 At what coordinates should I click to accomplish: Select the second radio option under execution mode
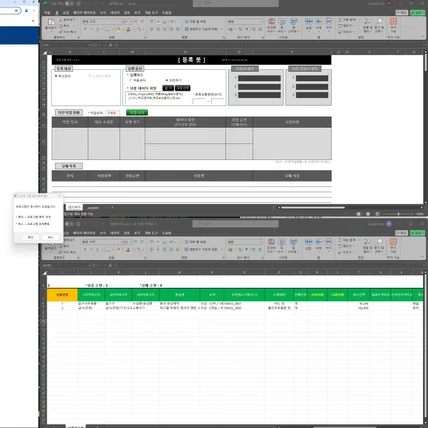167,81
